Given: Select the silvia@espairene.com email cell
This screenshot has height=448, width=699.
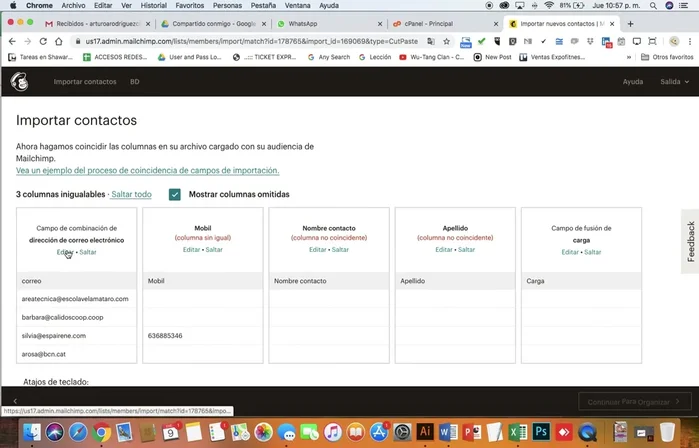Looking at the screenshot, I should [77, 336].
